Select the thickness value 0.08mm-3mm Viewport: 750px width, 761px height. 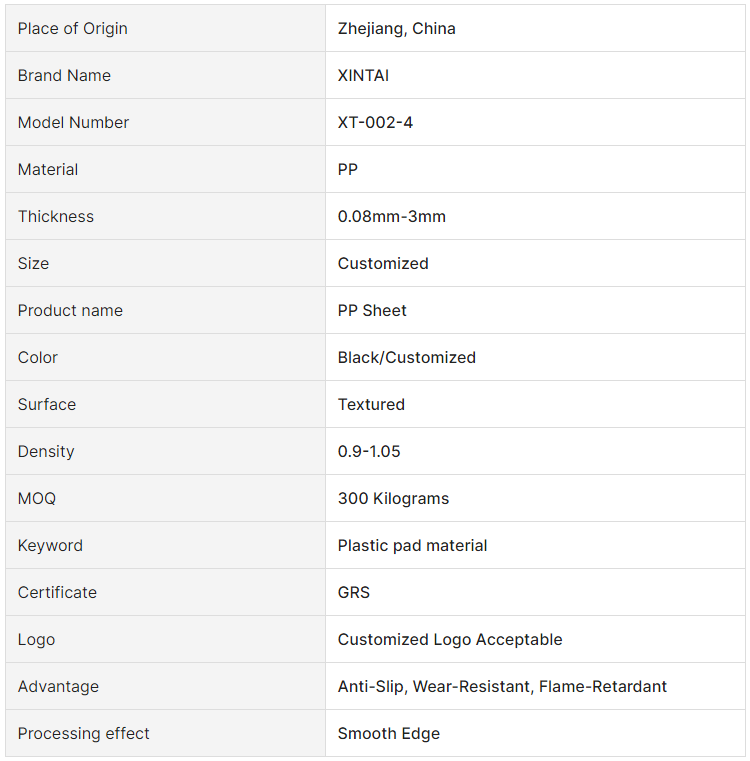[392, 216]
